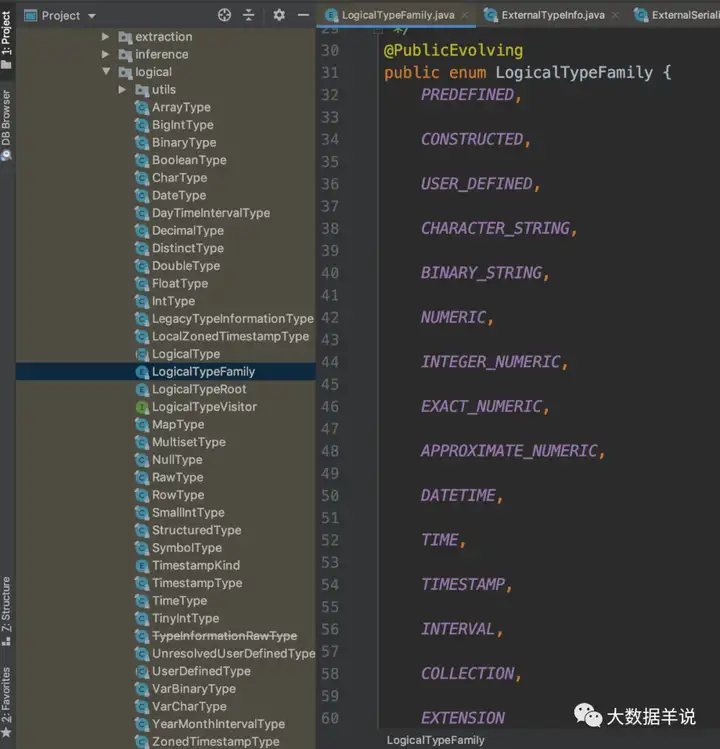This screenshot has width=720, height=749.
Task: Click the BooleanType class icon
Action: pyautogui.click(x=142, y=160)
